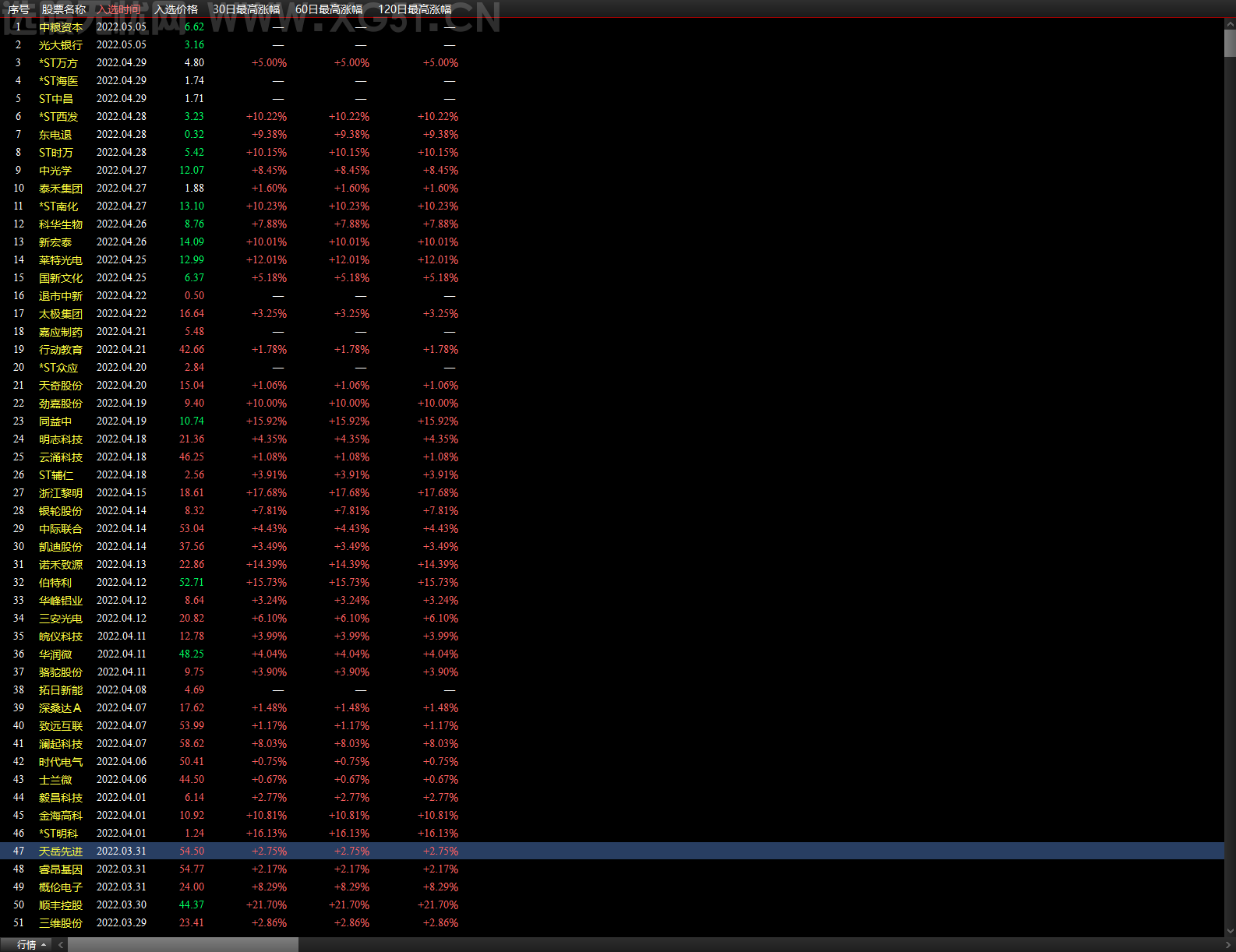Image resolution: width=1236 pixels, height=952 pixels.
Task: Select the 东电退 stock name
Action: [55, 135]
